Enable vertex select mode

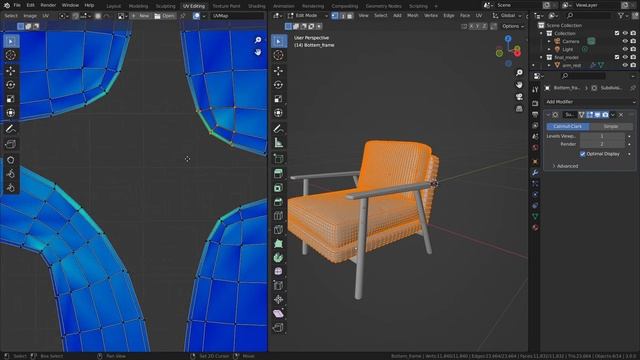335,16
